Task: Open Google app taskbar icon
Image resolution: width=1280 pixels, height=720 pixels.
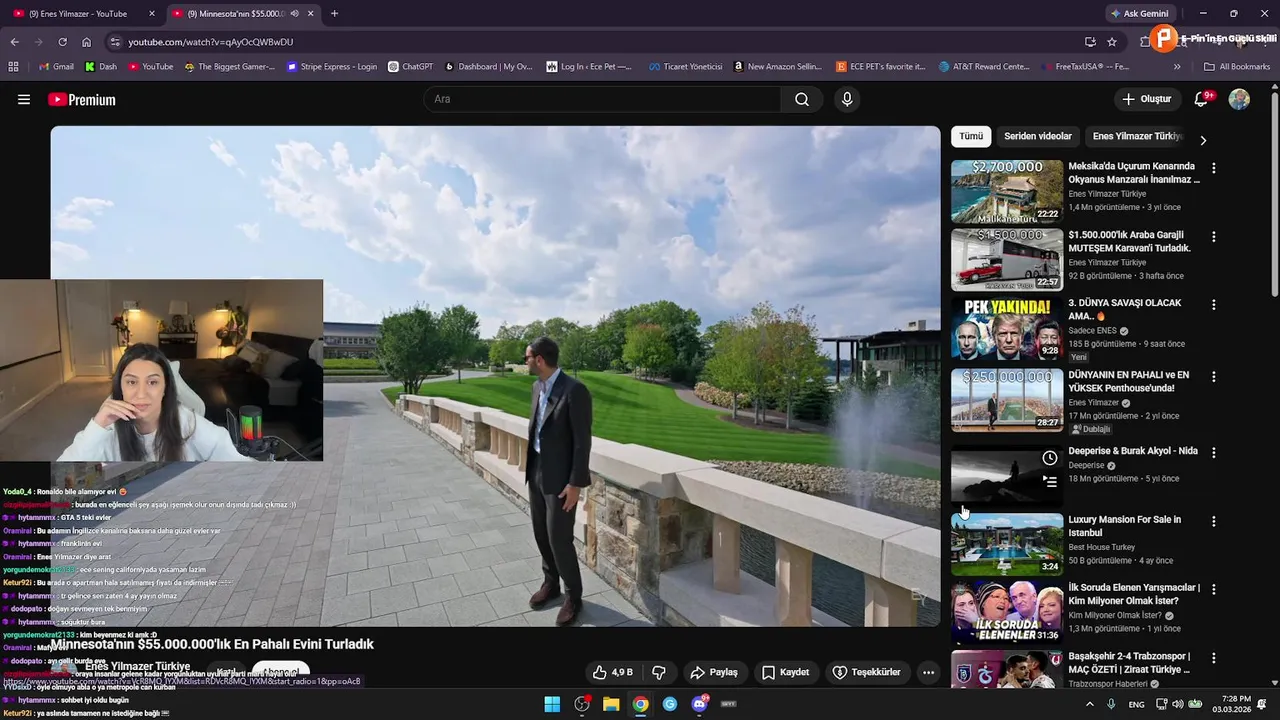Action: tap(670, 704)
